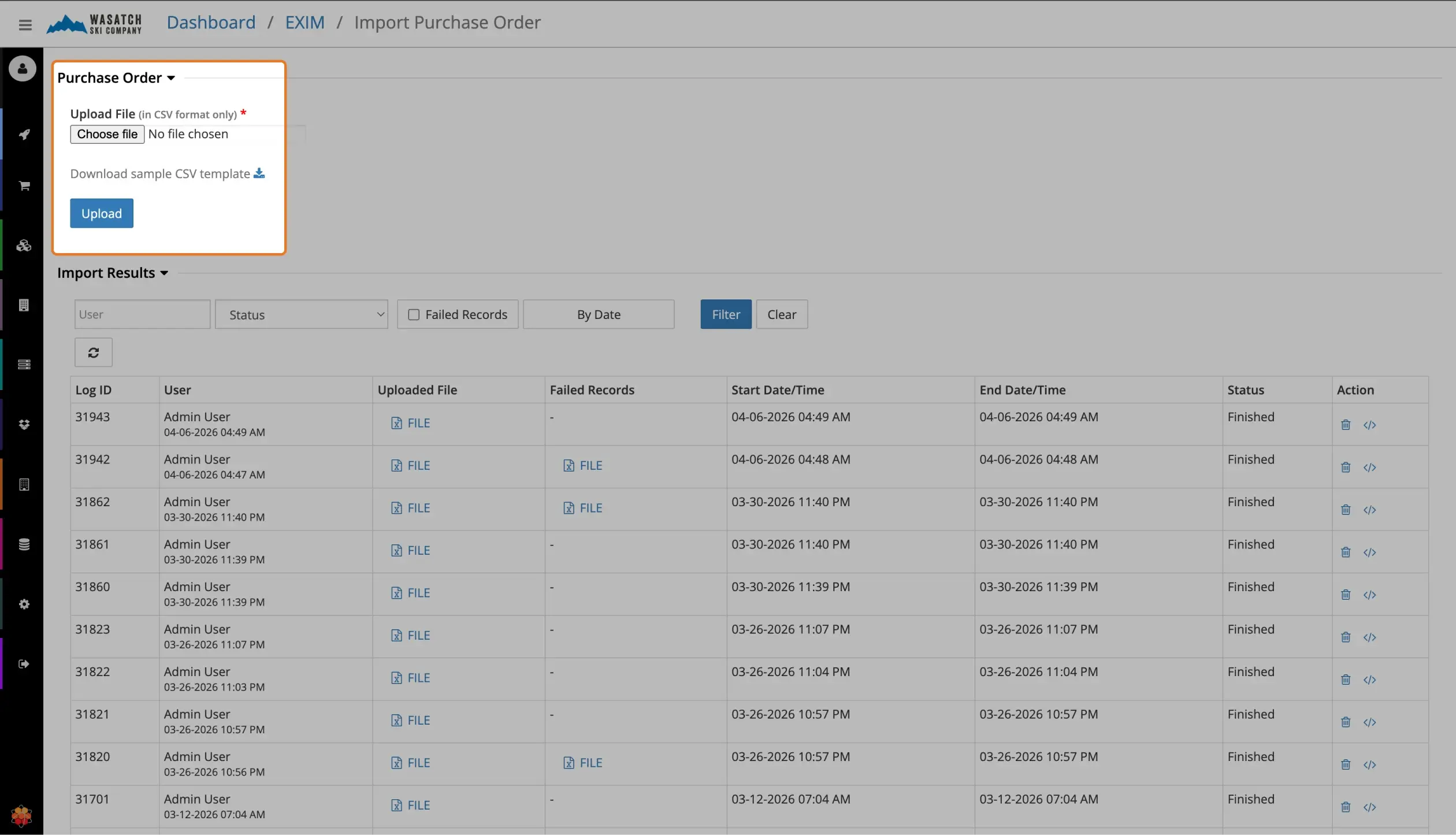The image size is (1456, 835).
Task: Delete log 31821 with trash icon
Action: pos(1346,722)
